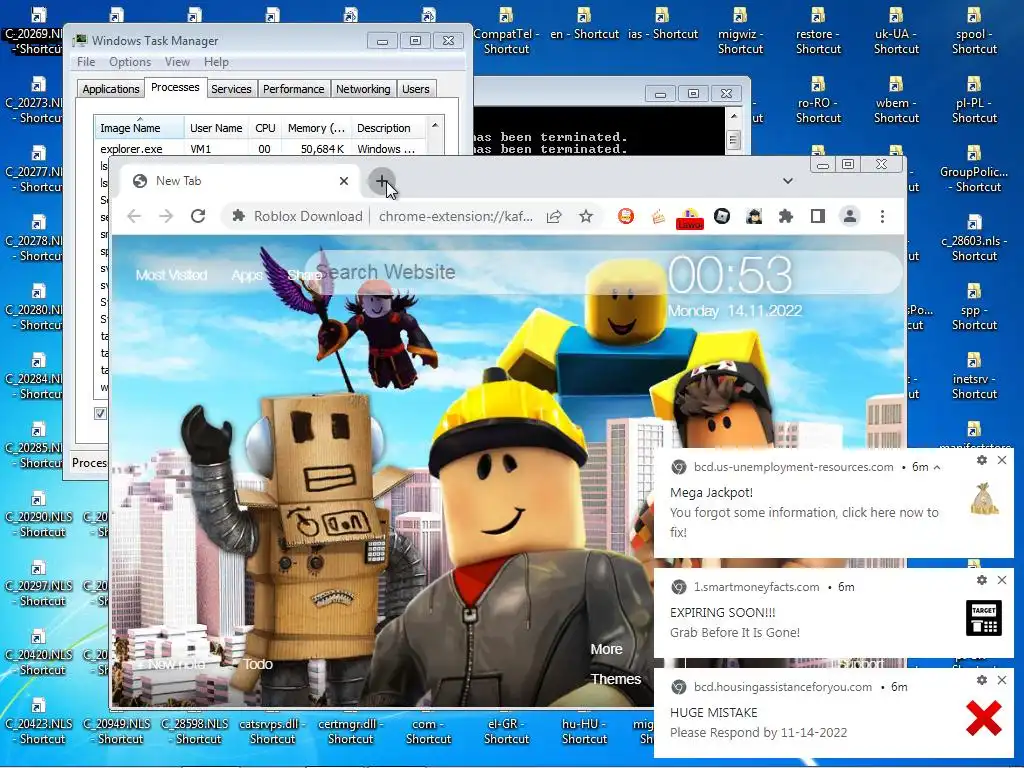The width and height of the screenshot is (1024, 768).
Task: Click the Search Website field
Action: [604, 272]
